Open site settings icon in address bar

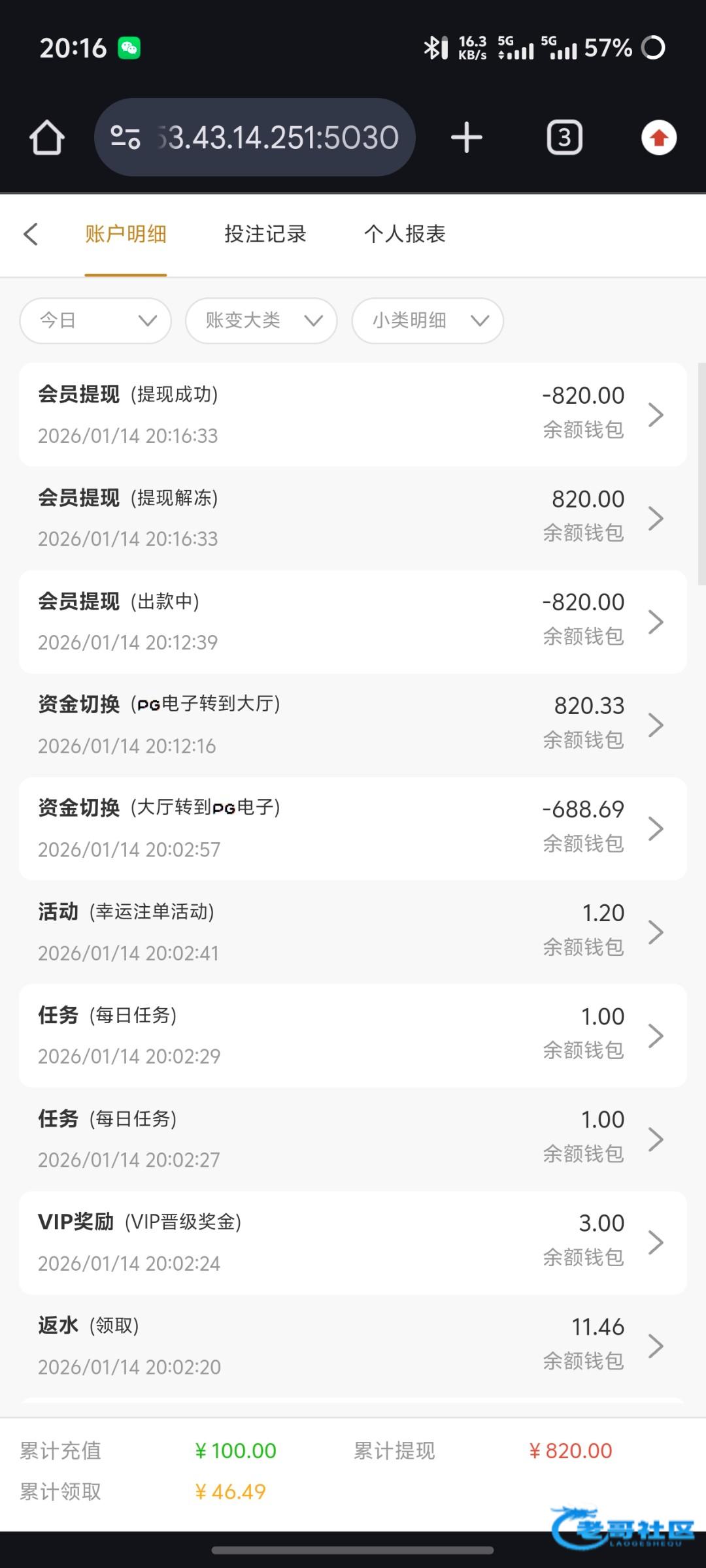(x=126, y=138)
